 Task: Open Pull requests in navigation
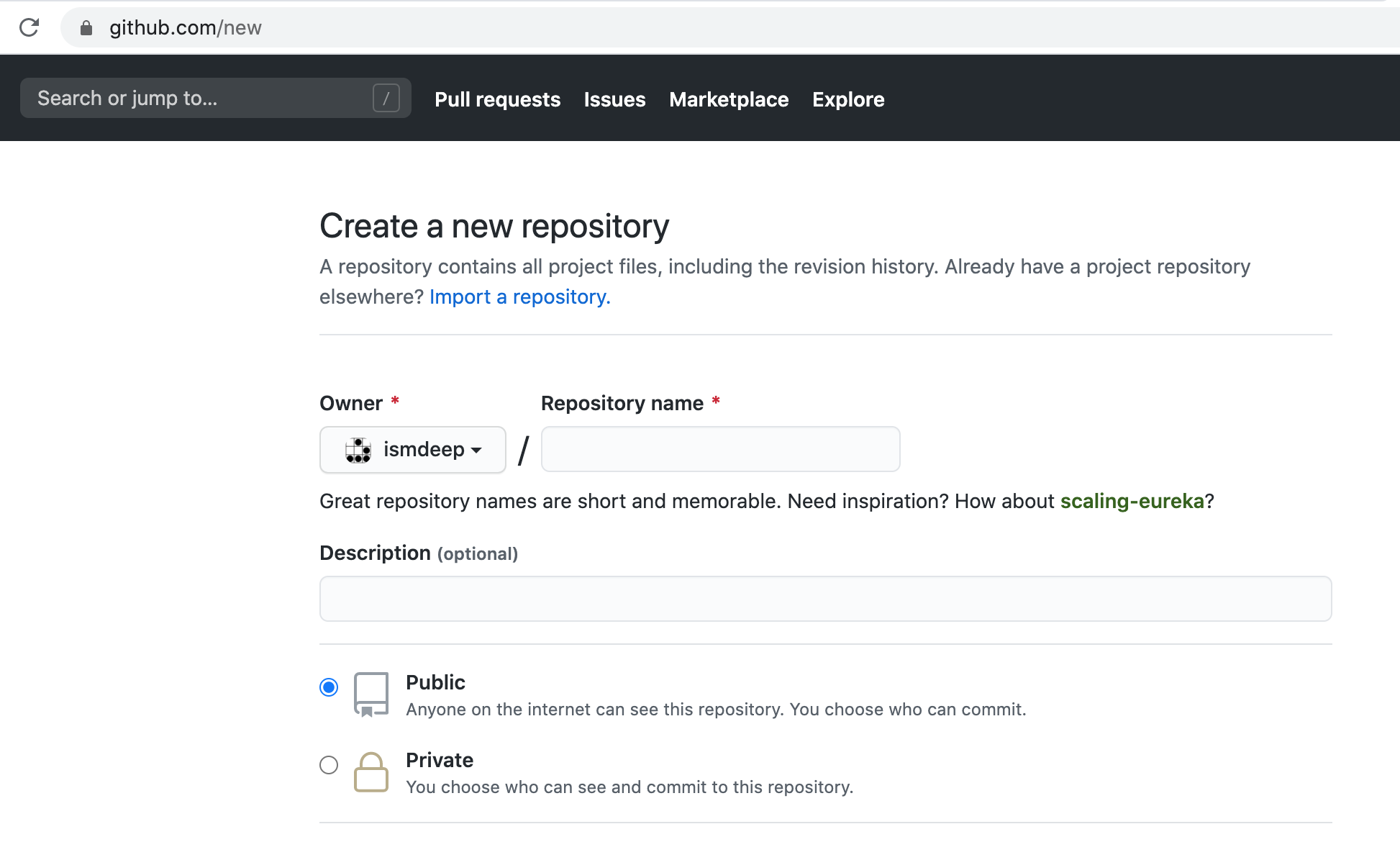497,99
